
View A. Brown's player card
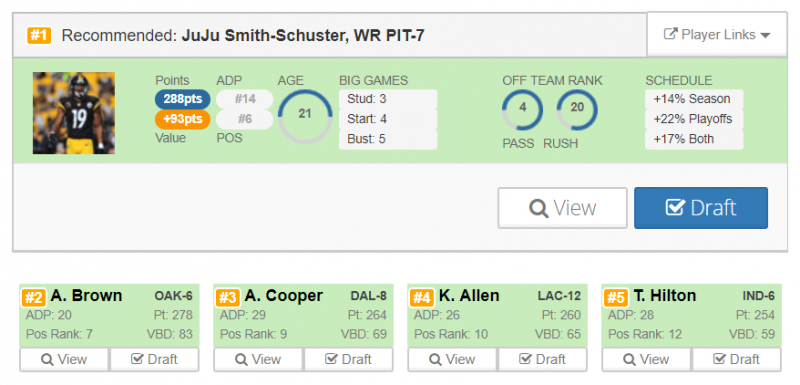point(64,360)
